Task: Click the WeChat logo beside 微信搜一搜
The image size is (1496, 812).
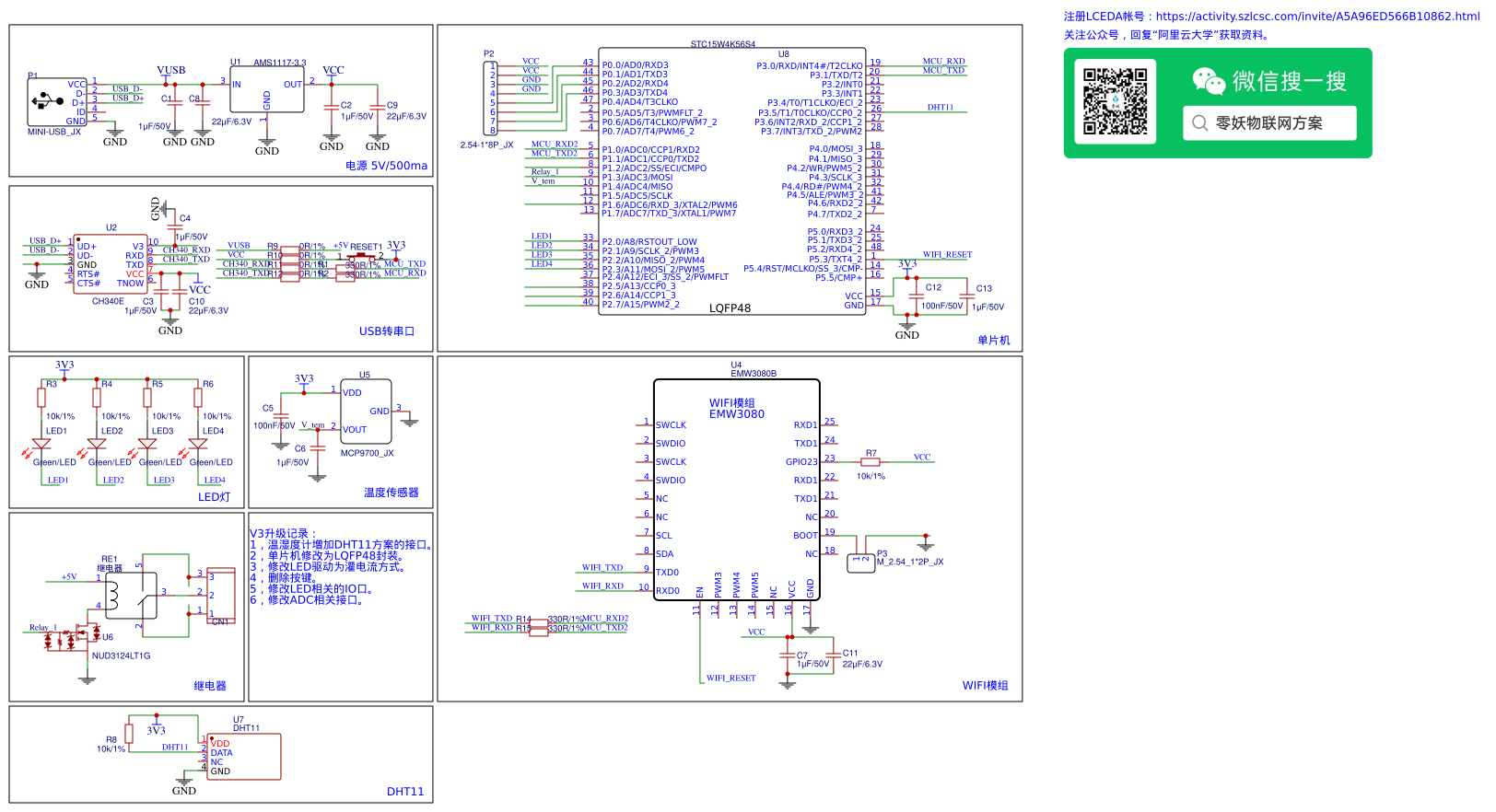Action: (x=1209, y=81)
